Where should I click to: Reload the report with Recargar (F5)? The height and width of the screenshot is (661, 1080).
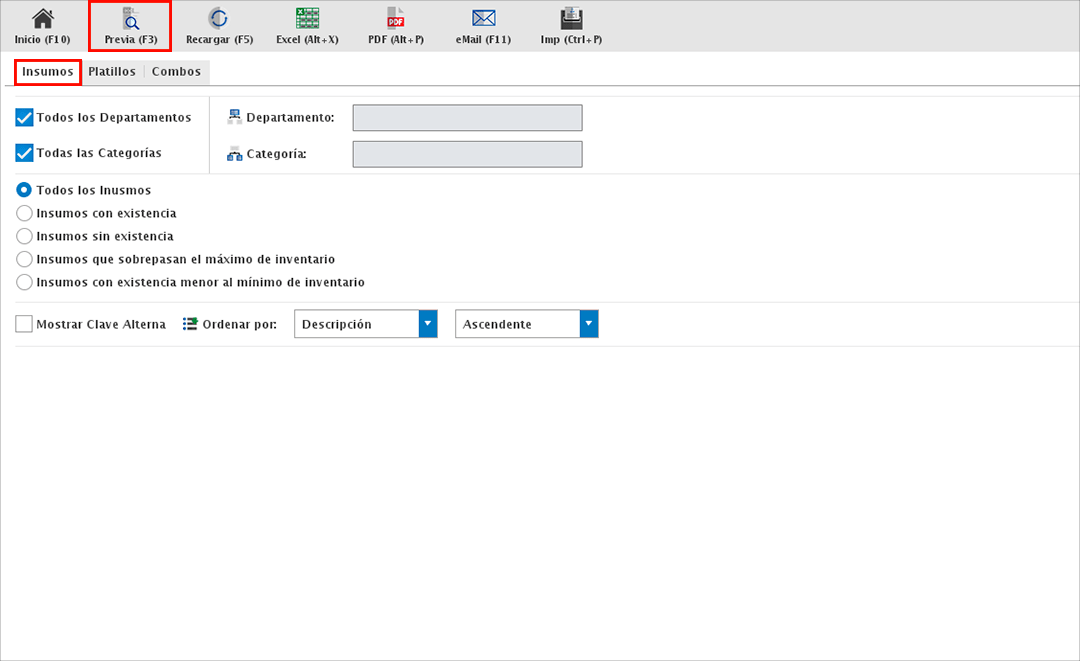pyautogui.click(x=218, y=19)
